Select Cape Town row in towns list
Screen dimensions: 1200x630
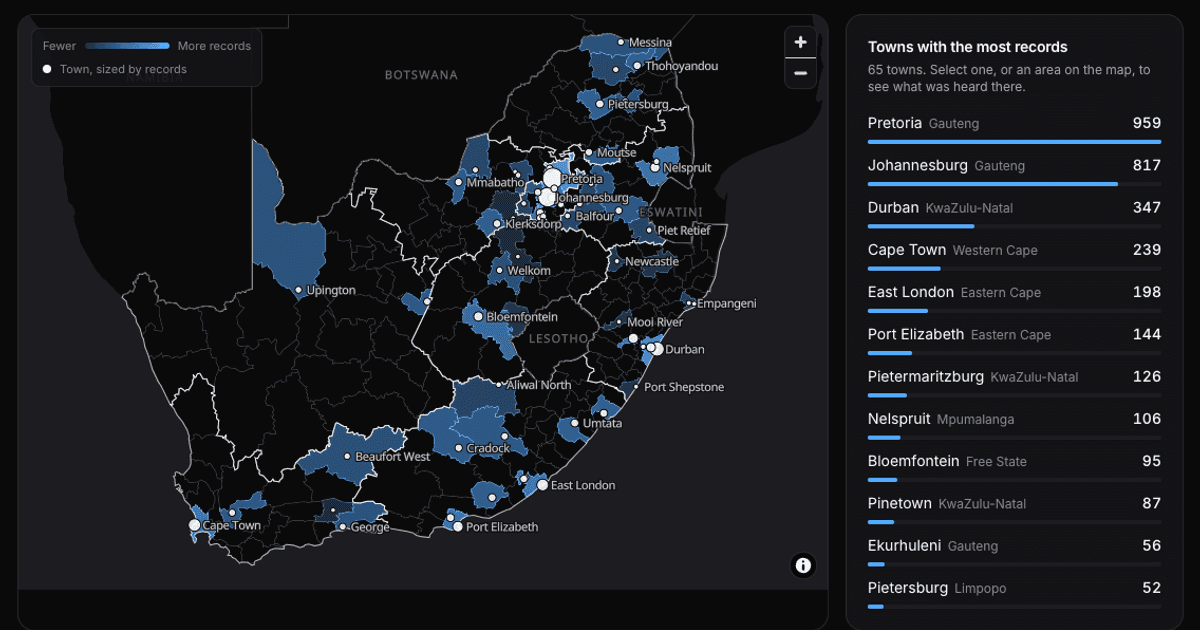[1014, 254]
